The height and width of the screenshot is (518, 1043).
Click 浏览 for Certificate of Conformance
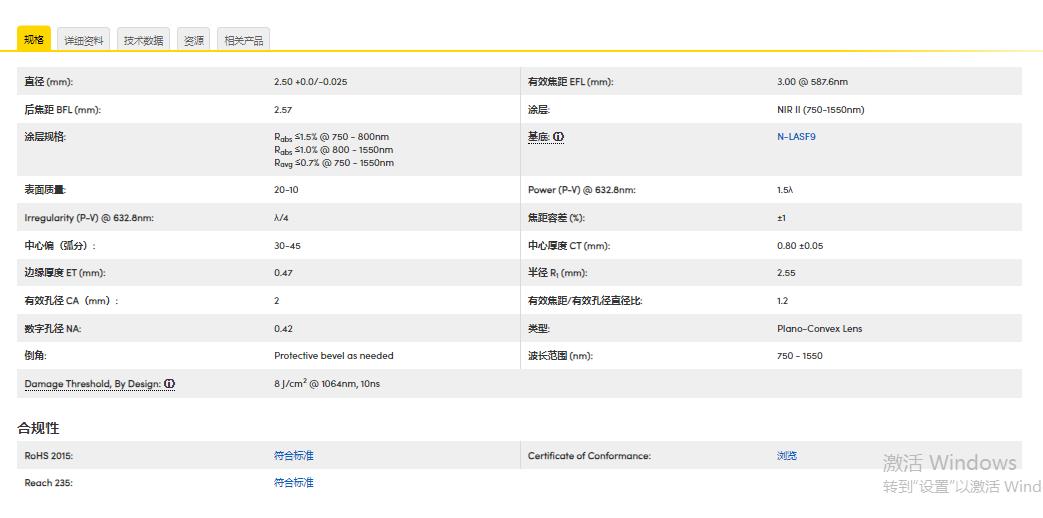pyautogui.click(x=786, y=455)
